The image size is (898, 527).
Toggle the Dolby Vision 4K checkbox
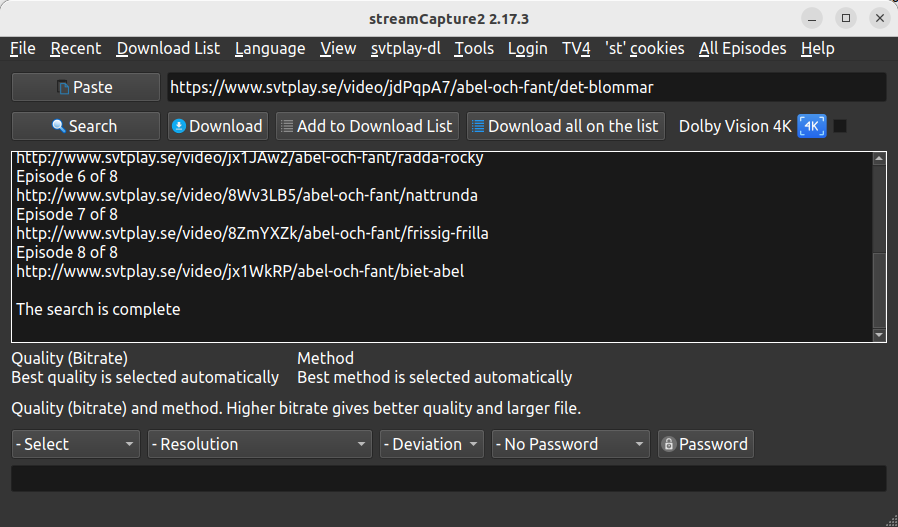coord(840,126)
